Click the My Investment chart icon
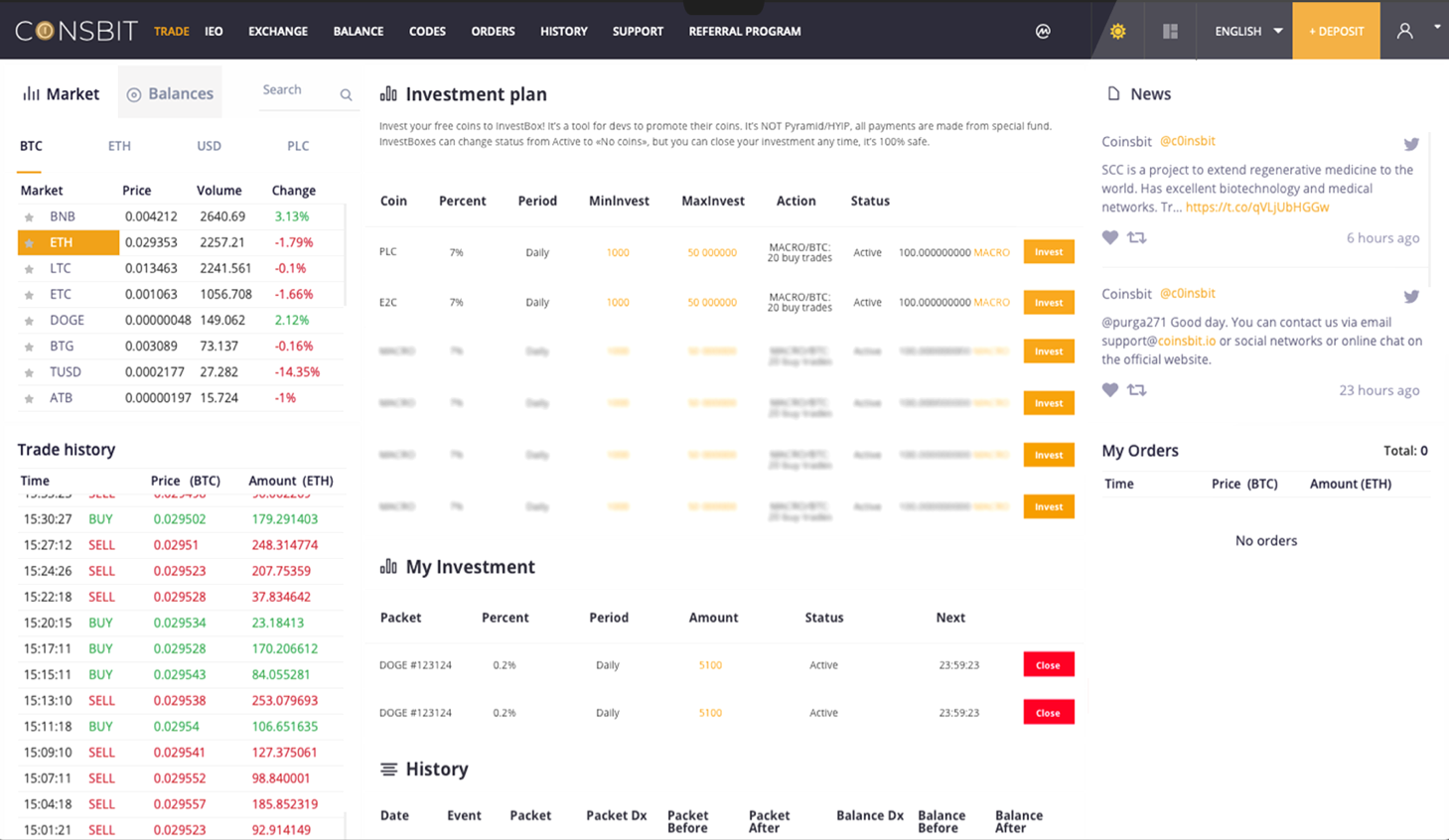The height and width of the screenshot is (840, 1449). 388,566
